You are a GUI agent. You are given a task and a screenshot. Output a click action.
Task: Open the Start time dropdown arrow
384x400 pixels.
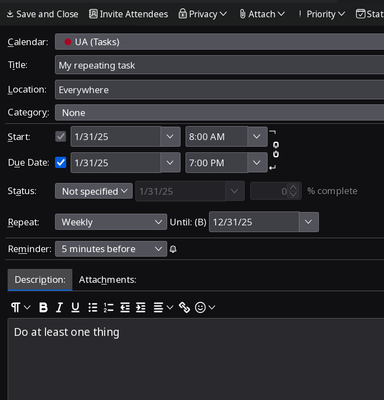(x=257, y=136)
